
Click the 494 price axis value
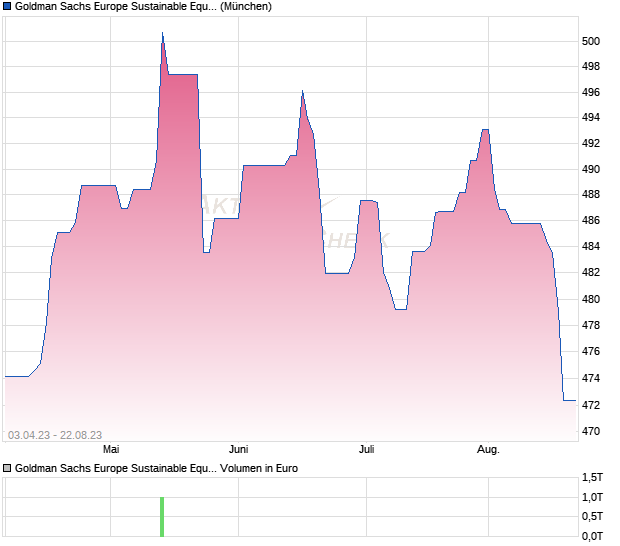(591, 117)
